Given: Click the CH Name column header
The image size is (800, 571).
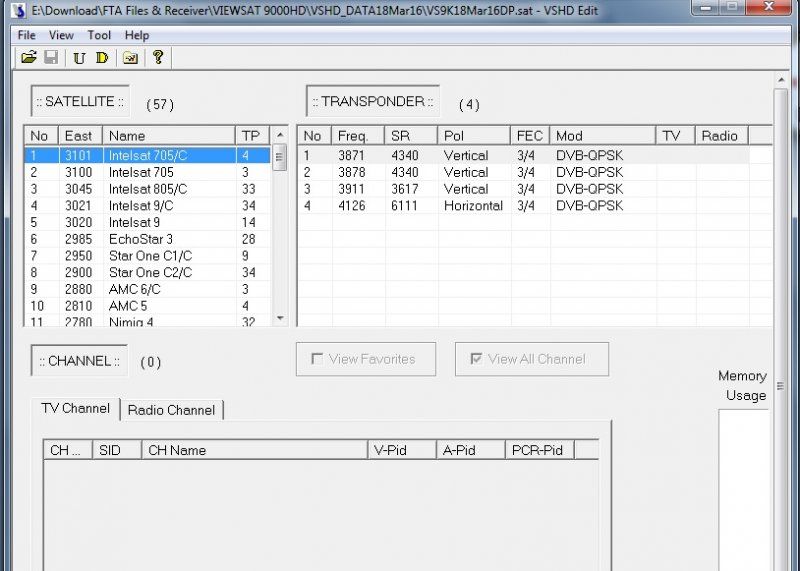Looking at the screenshot, I should click(x=254, y=450).
